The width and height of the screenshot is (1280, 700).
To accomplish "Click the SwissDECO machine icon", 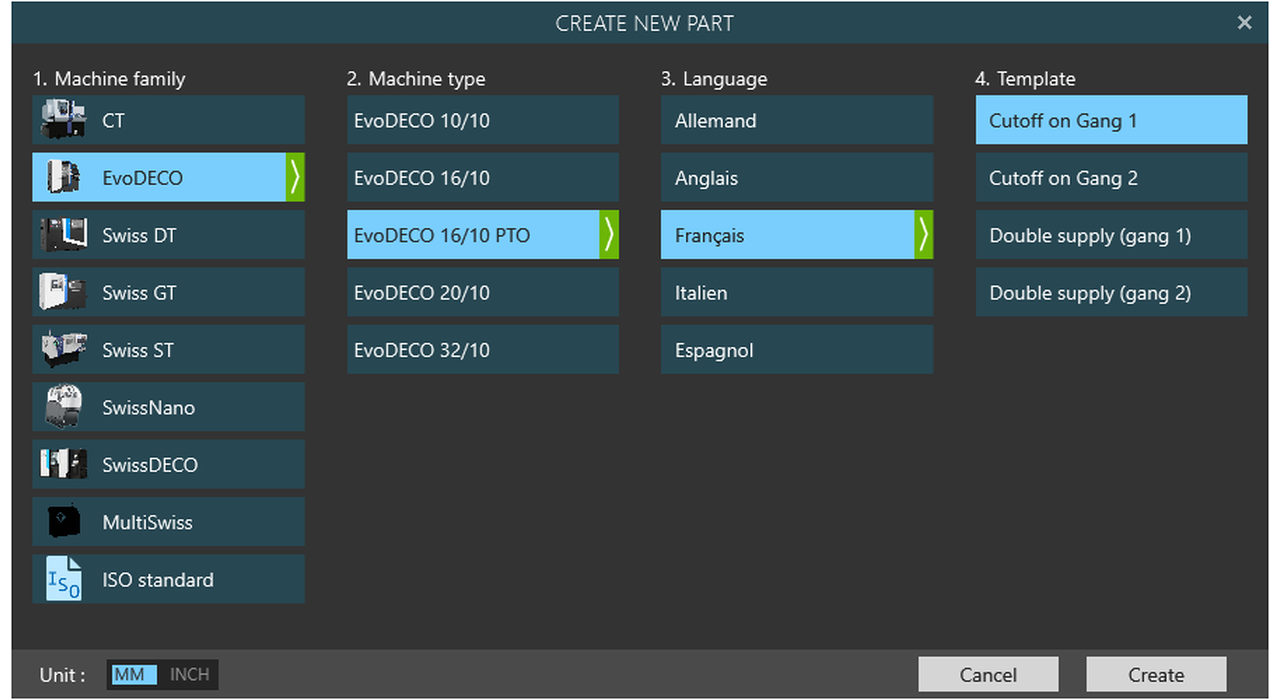I will (x=63, y=465).
